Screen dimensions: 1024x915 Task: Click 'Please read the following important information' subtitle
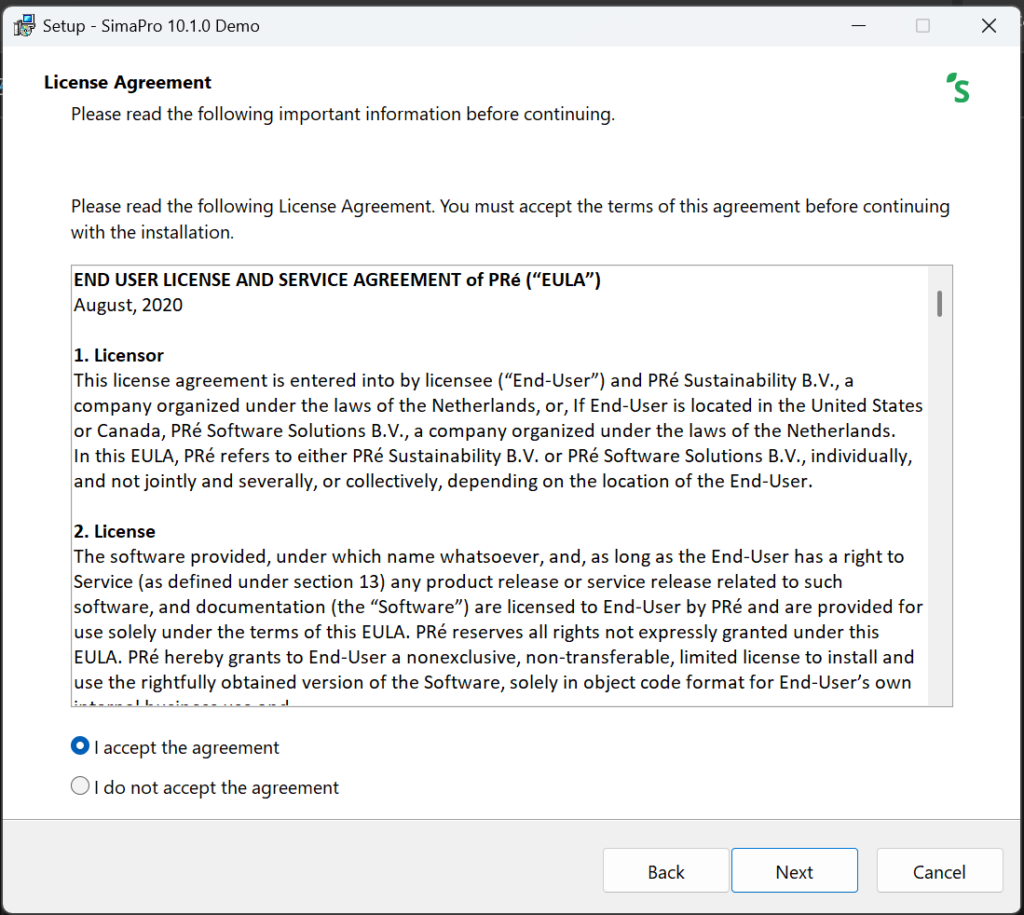coord(343,114)
